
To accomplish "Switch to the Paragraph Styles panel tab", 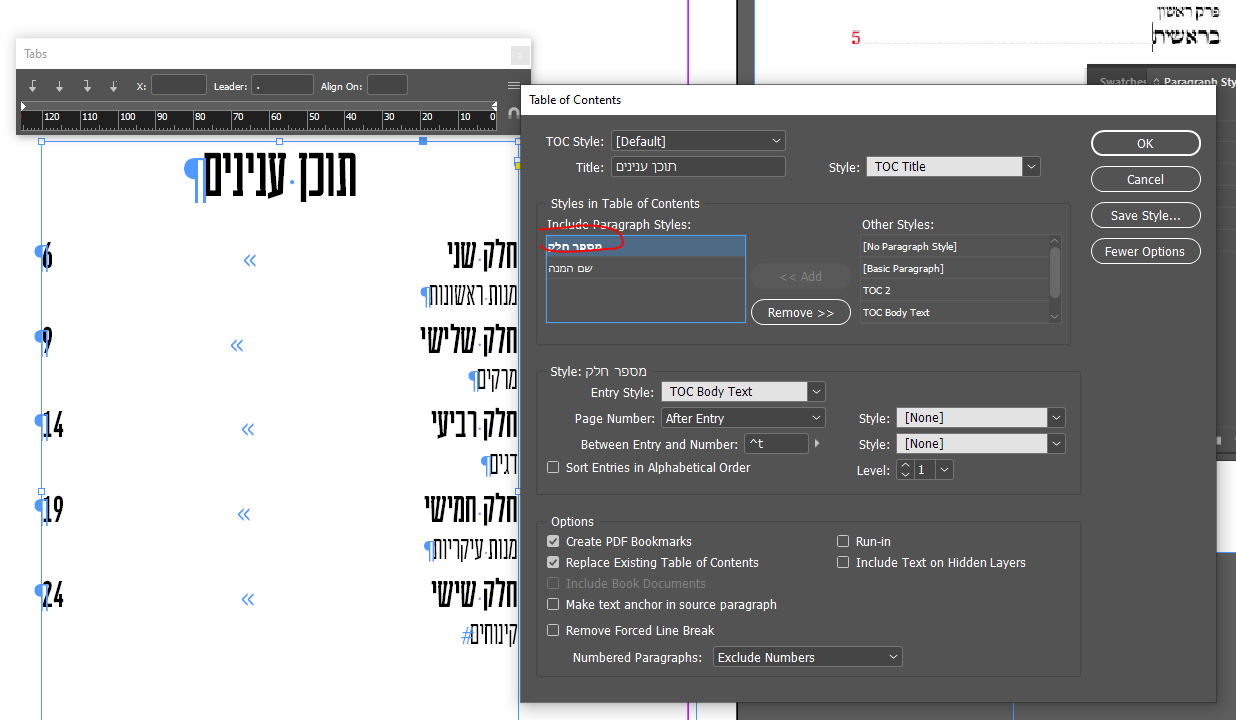I will tap(1198, 82).
